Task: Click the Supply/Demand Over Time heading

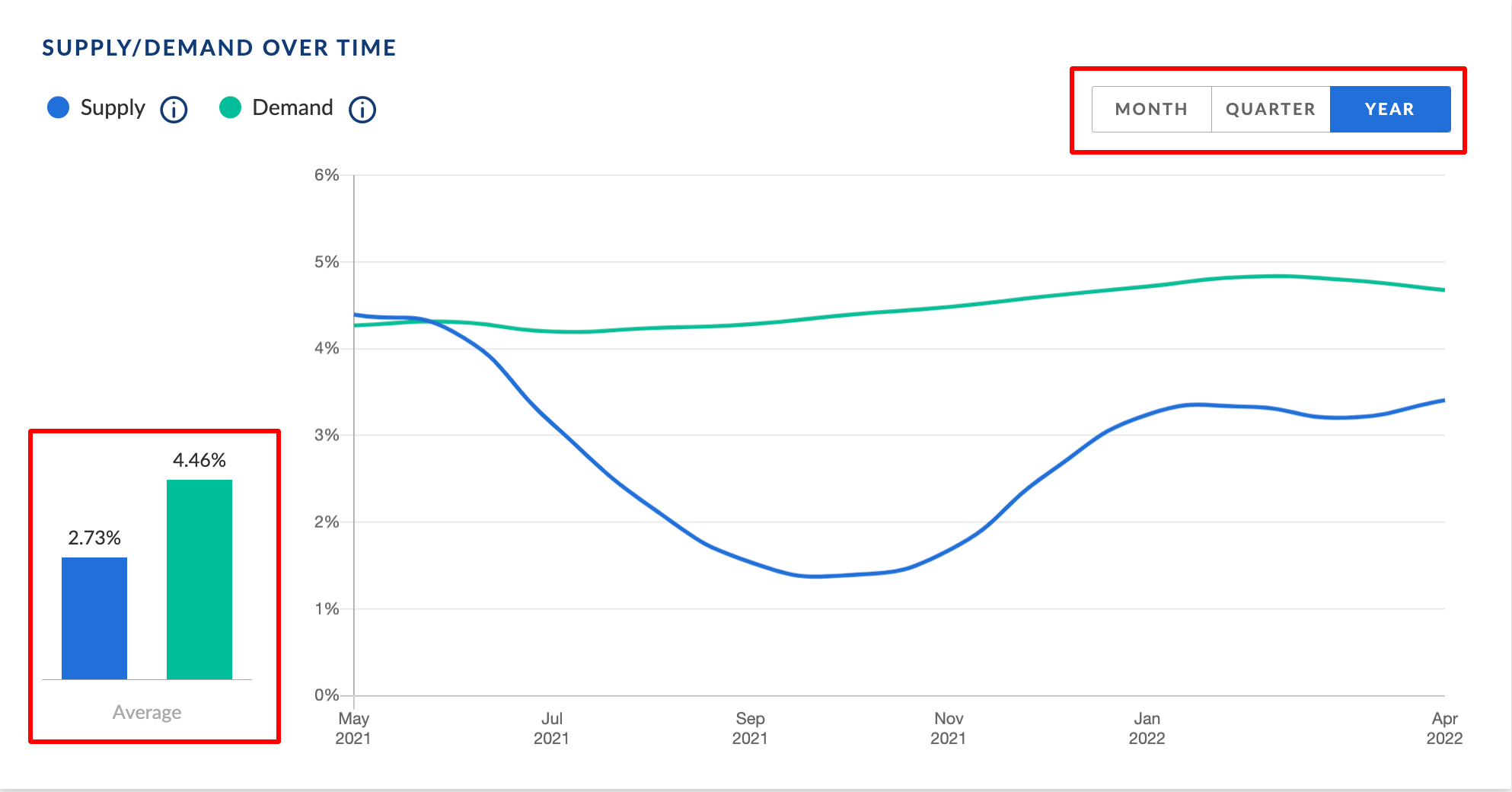Action: pos(219,48)
